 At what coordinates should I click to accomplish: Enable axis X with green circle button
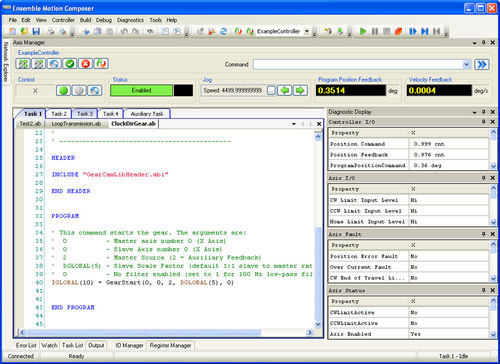point(63,90)
